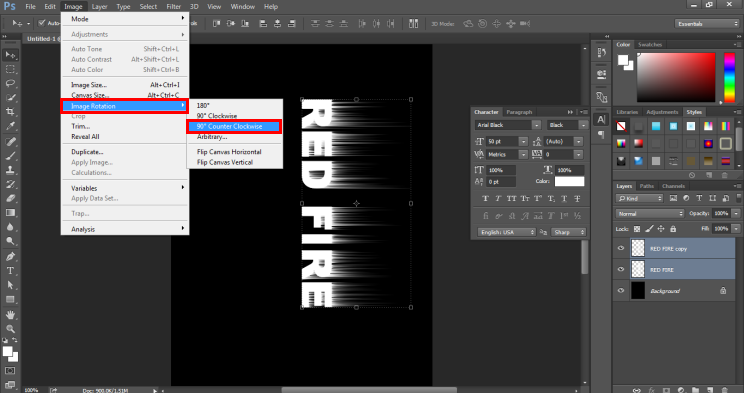Open the Arial Black font family dropdown
This screenshot has height=393, width=744.
[x=536, y=125]
